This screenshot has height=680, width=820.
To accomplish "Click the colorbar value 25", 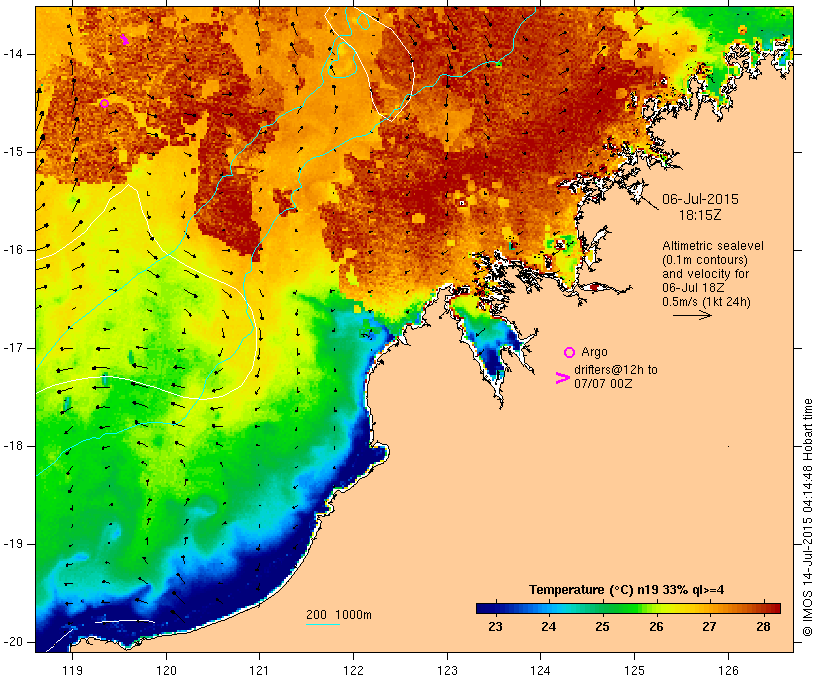I will click(x=602, y=627).
